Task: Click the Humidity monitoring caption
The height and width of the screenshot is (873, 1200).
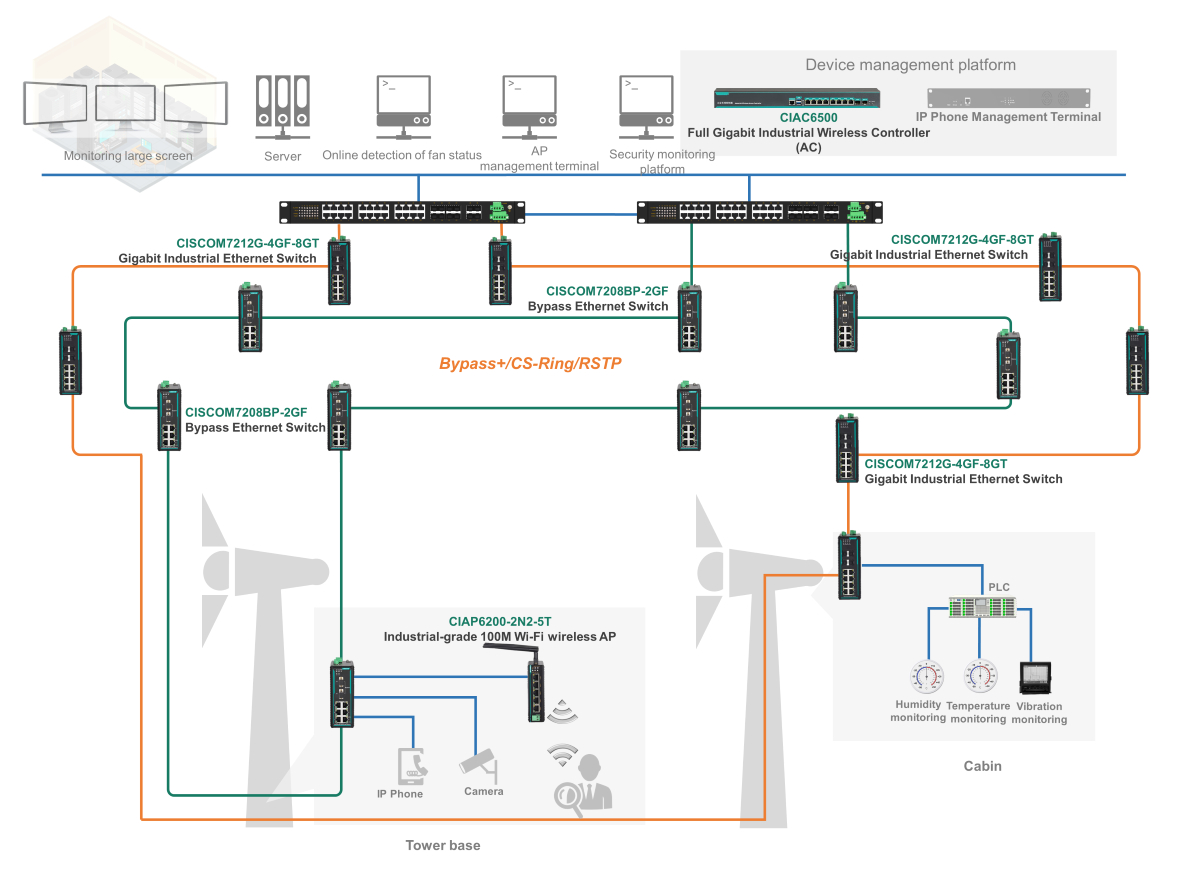Action: [919, 711]
